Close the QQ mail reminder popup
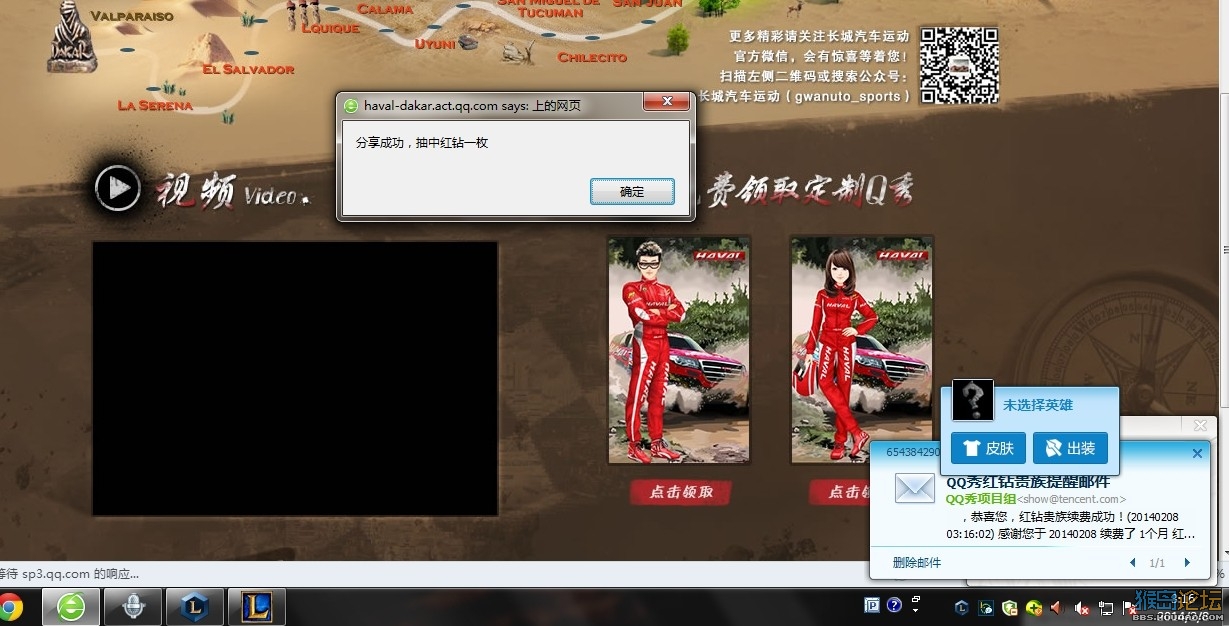 tap(1197, 454)
